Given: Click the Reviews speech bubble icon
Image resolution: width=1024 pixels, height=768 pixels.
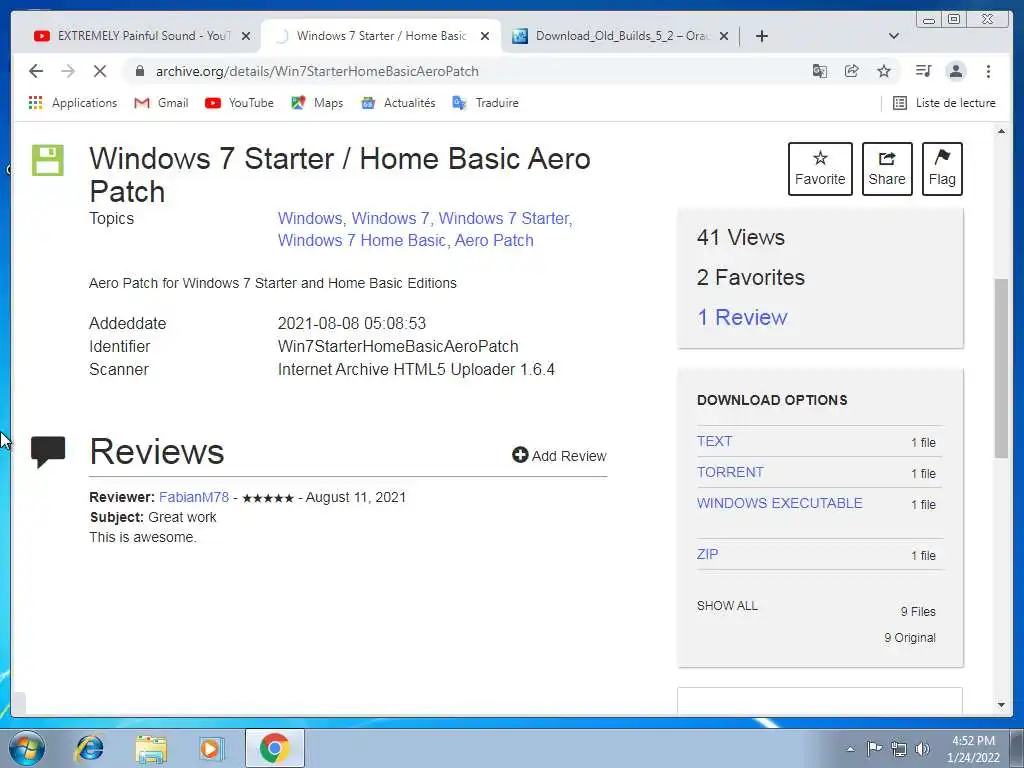Looking at the screenshot, I should tap(48, 452).
